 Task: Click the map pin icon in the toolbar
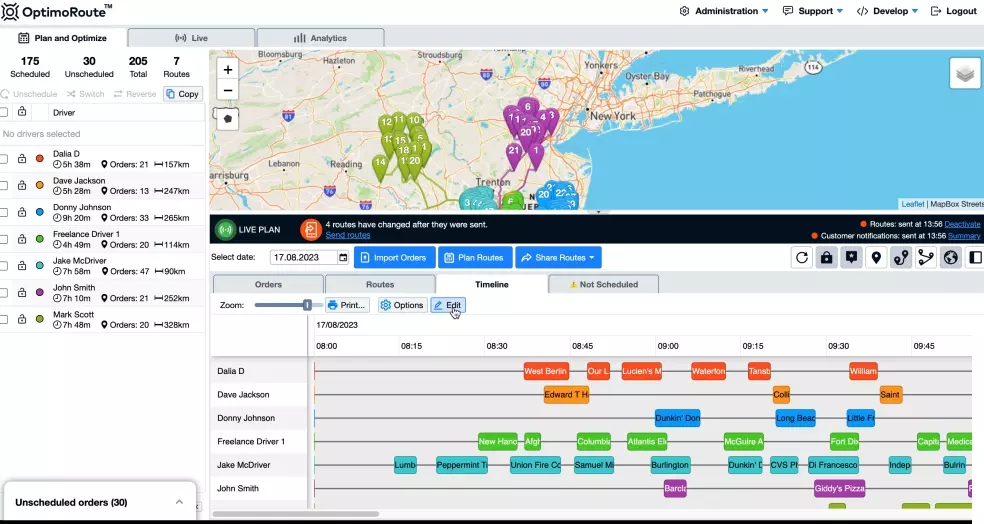(x=876, y=258)
